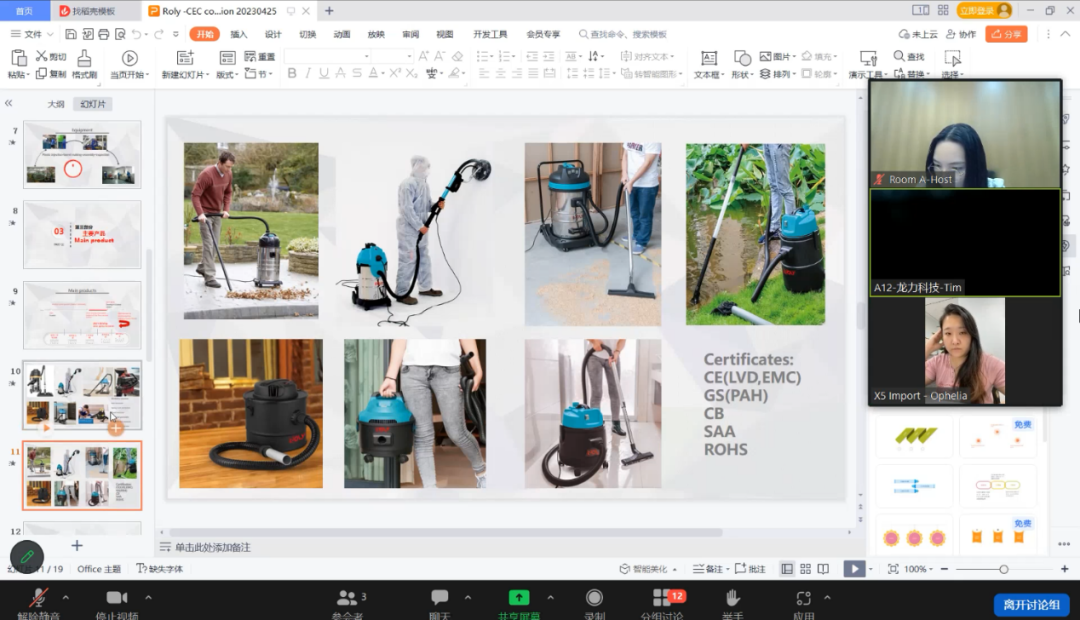Open the font name dropdown
Image resolution: width=1080 pixels, height=620 pixels.
(x=367, y=57)
